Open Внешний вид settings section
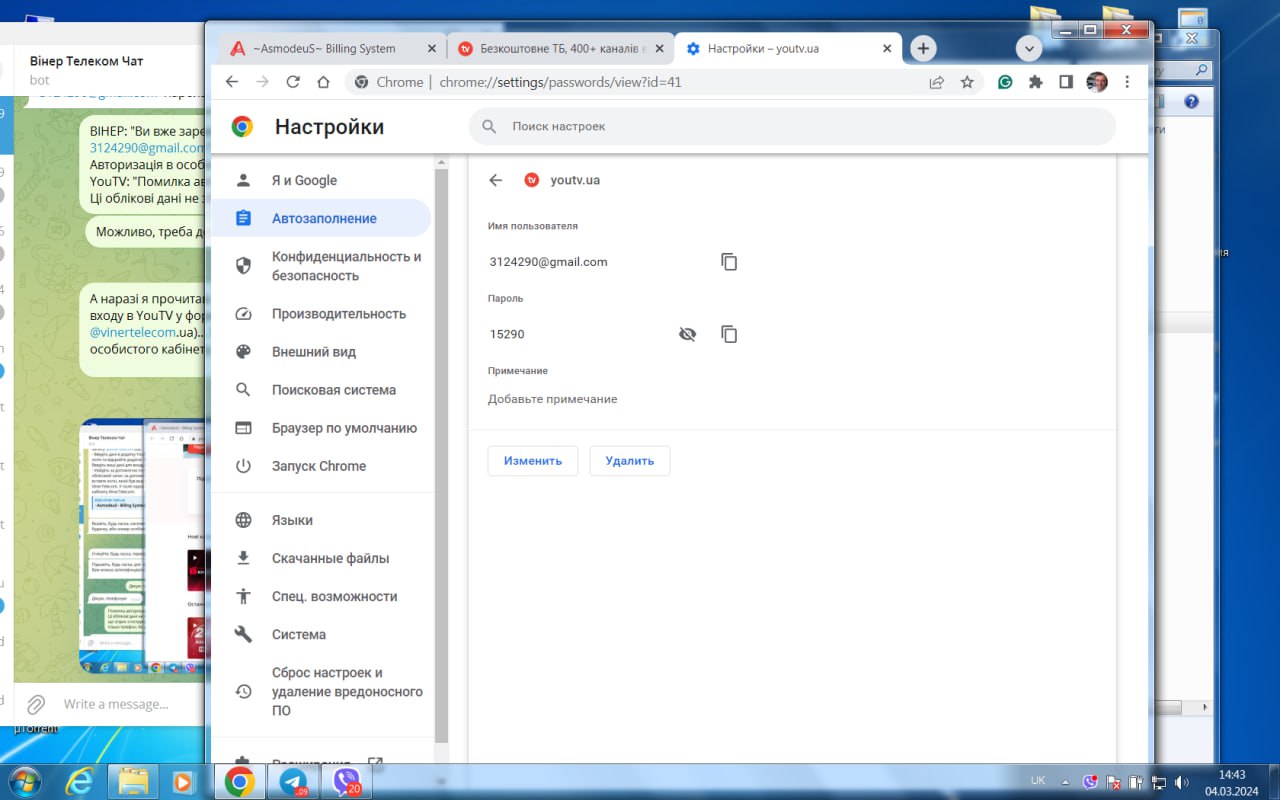 (x=321, y=352)
